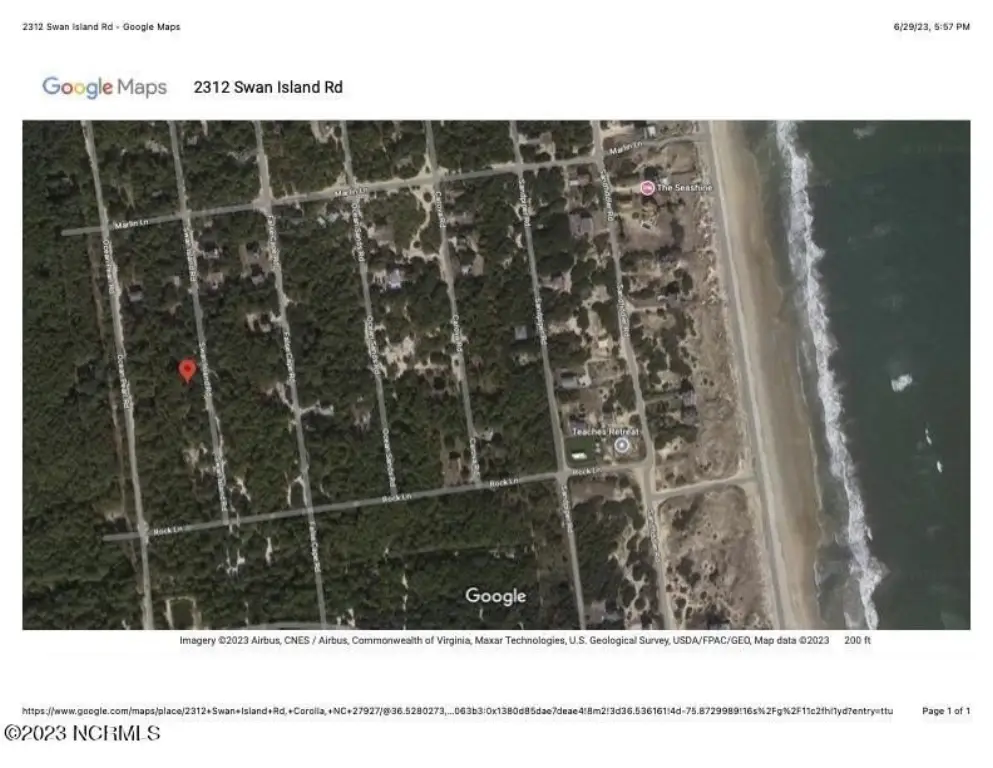Select the pink Seashine lodging icon

pyautogui.click(x=647, y=187)
